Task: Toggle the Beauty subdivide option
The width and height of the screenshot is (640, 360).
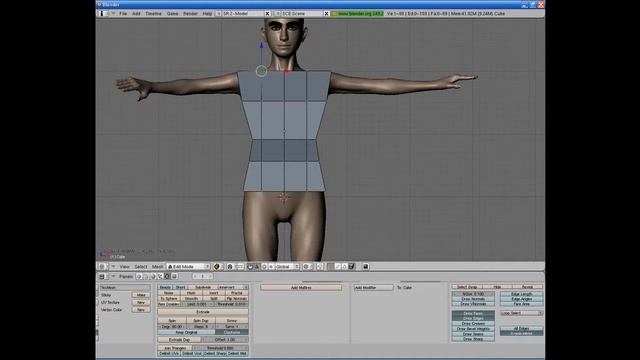Action: [165, 287]
